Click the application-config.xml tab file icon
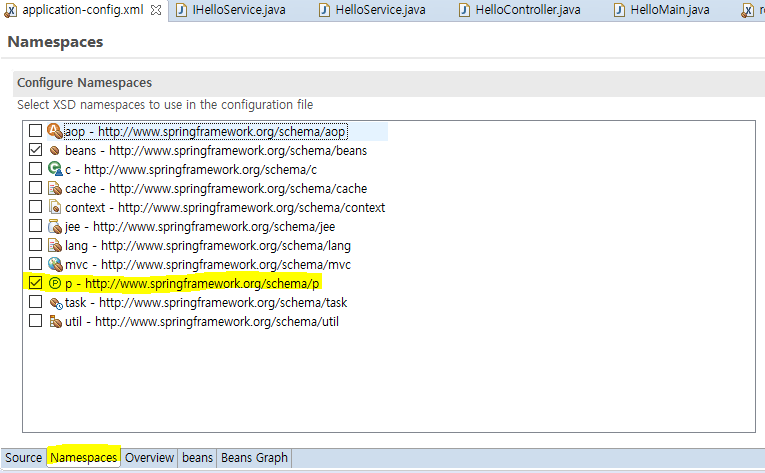Viewport: 765px width, 473px height. pos(11,10)
